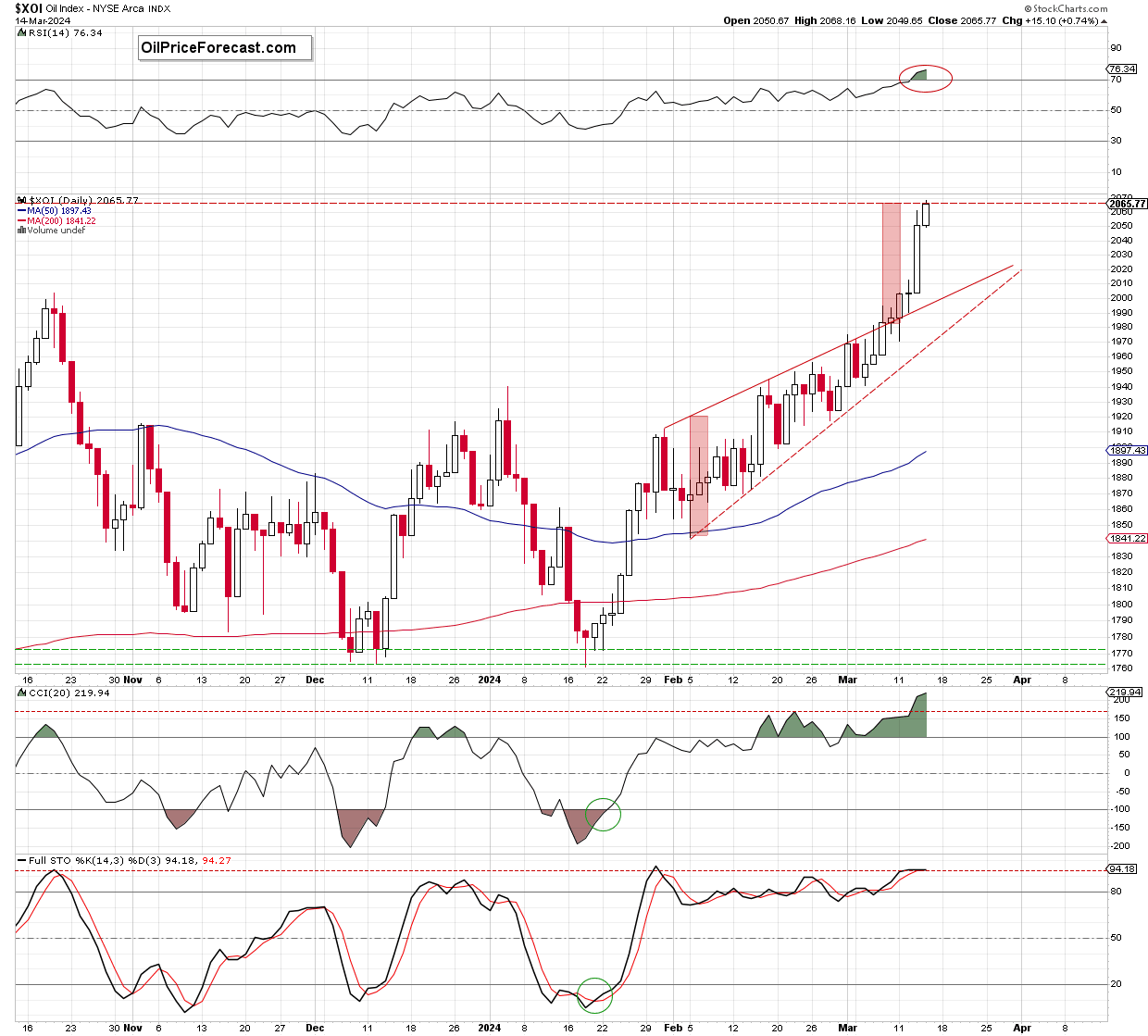
Task: Click the 1841.22 MA(200) value tag on right axis
Action: click(1127, 538)
